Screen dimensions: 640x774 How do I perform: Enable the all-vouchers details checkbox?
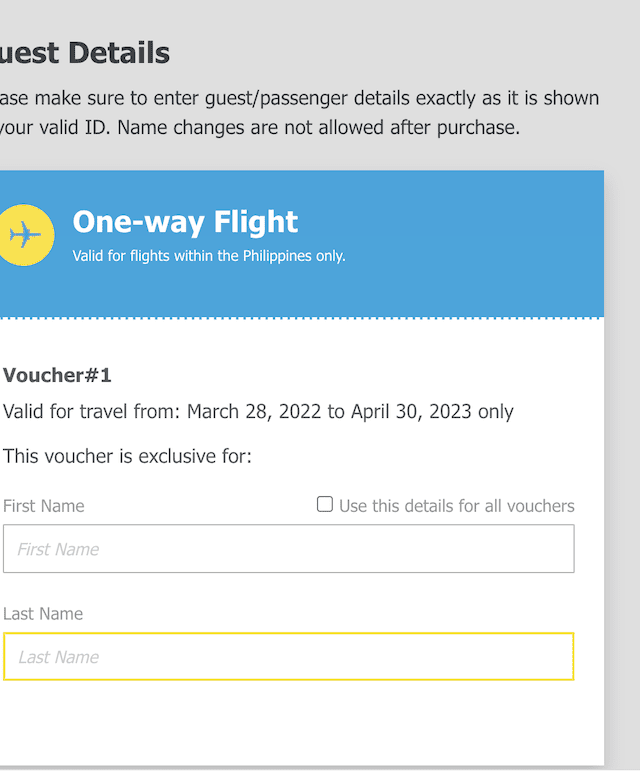pyautogui.click(x=325, y=504)
